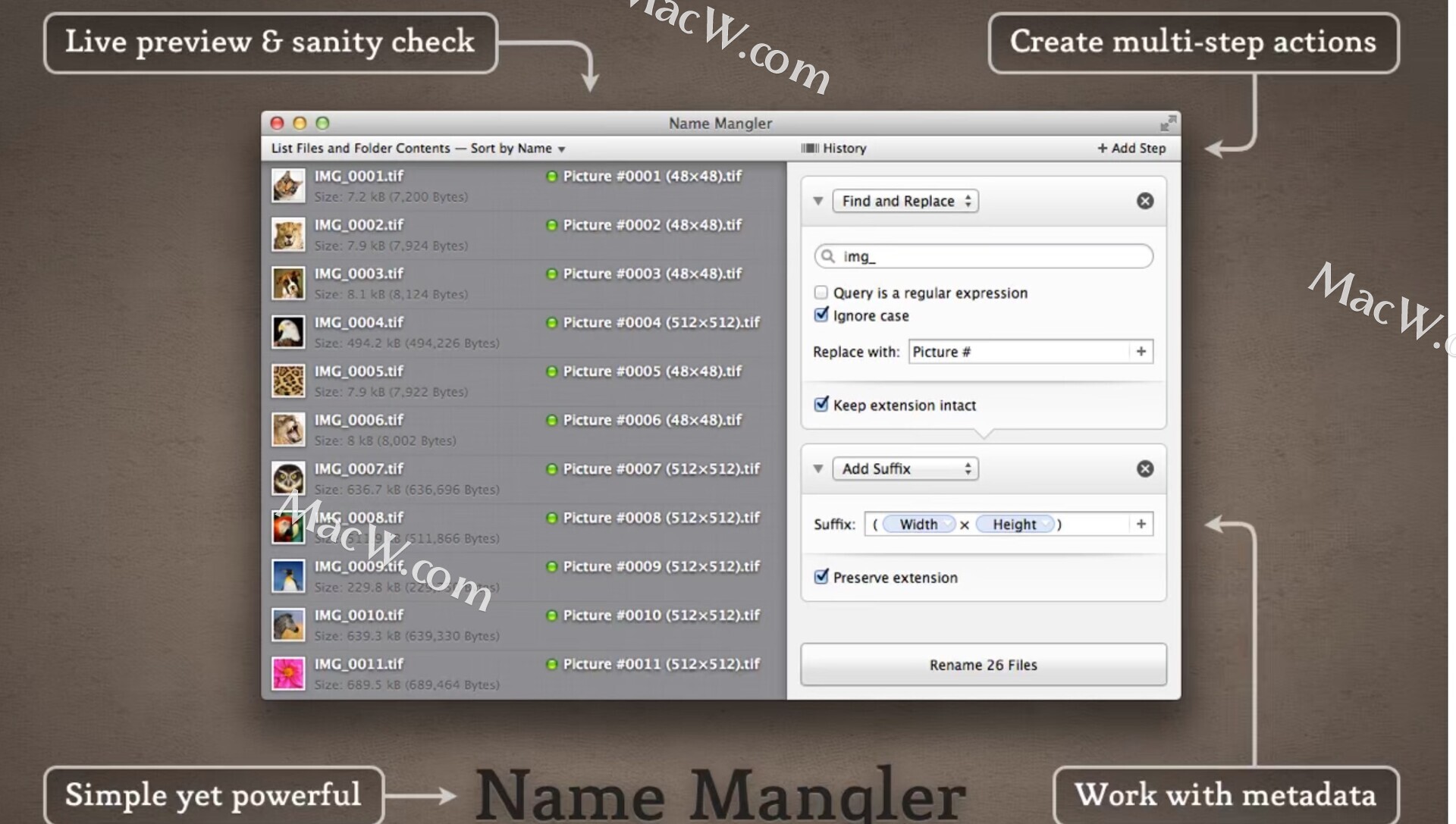Click preview name Picture #0005 (48×48).tif
The width and height of the screenshot is (1456, 824).
click(652, 371)
